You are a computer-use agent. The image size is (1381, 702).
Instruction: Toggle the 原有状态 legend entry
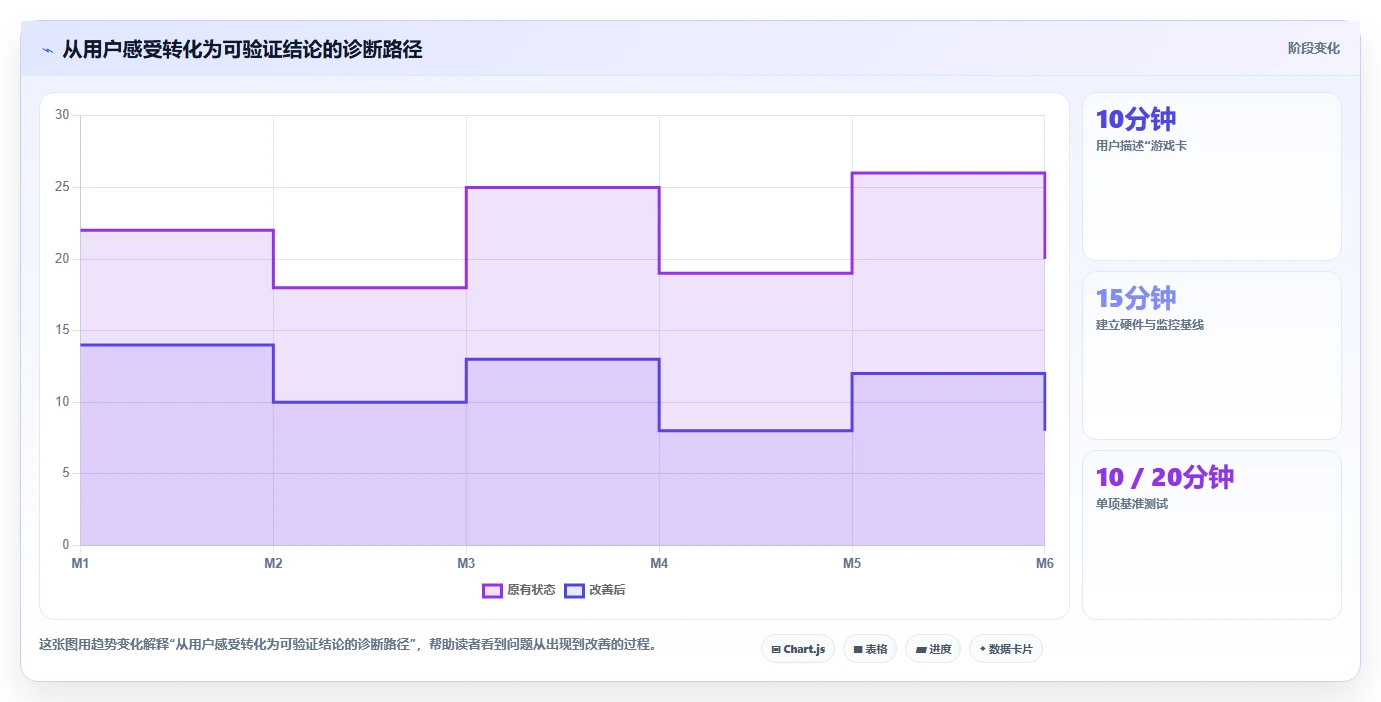tap(519, 590)
